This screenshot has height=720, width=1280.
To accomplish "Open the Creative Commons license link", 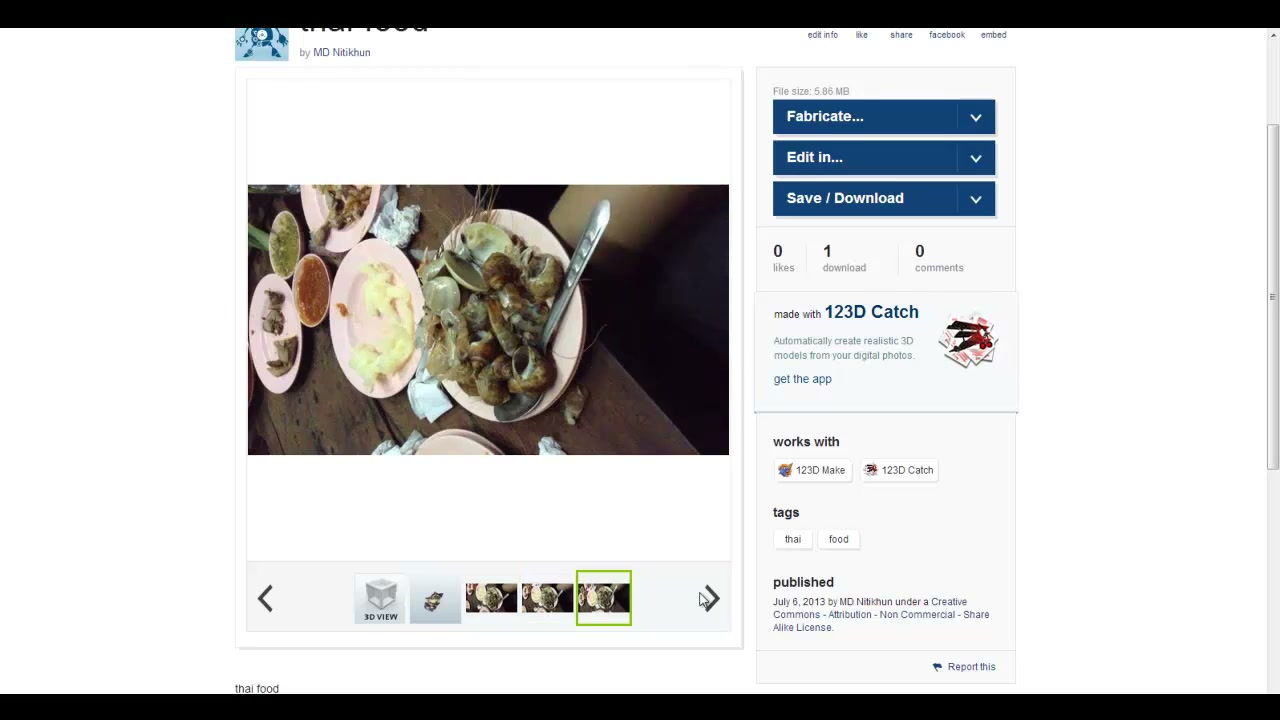I will pyautogui.click(x=881, y=615).
